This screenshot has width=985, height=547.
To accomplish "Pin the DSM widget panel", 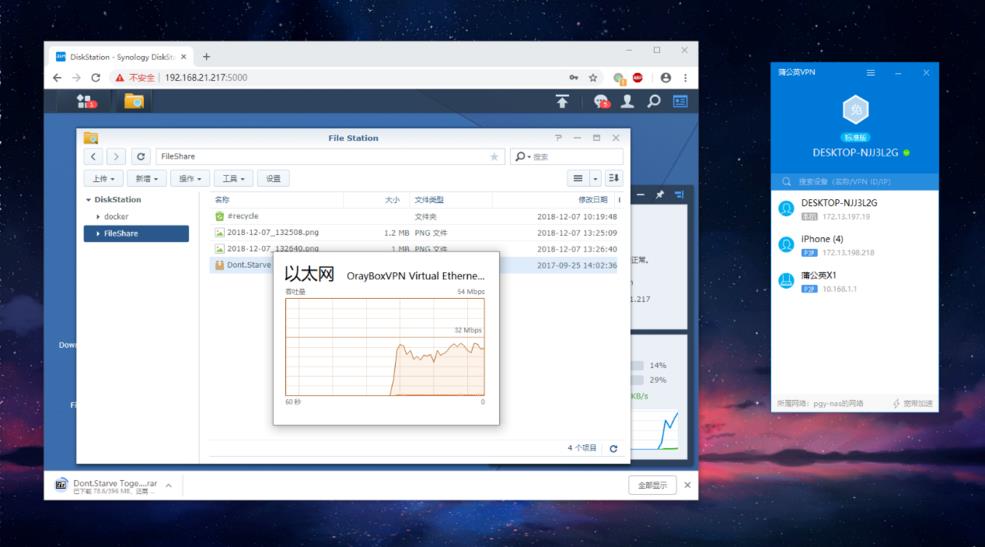I will coord(660,195).
